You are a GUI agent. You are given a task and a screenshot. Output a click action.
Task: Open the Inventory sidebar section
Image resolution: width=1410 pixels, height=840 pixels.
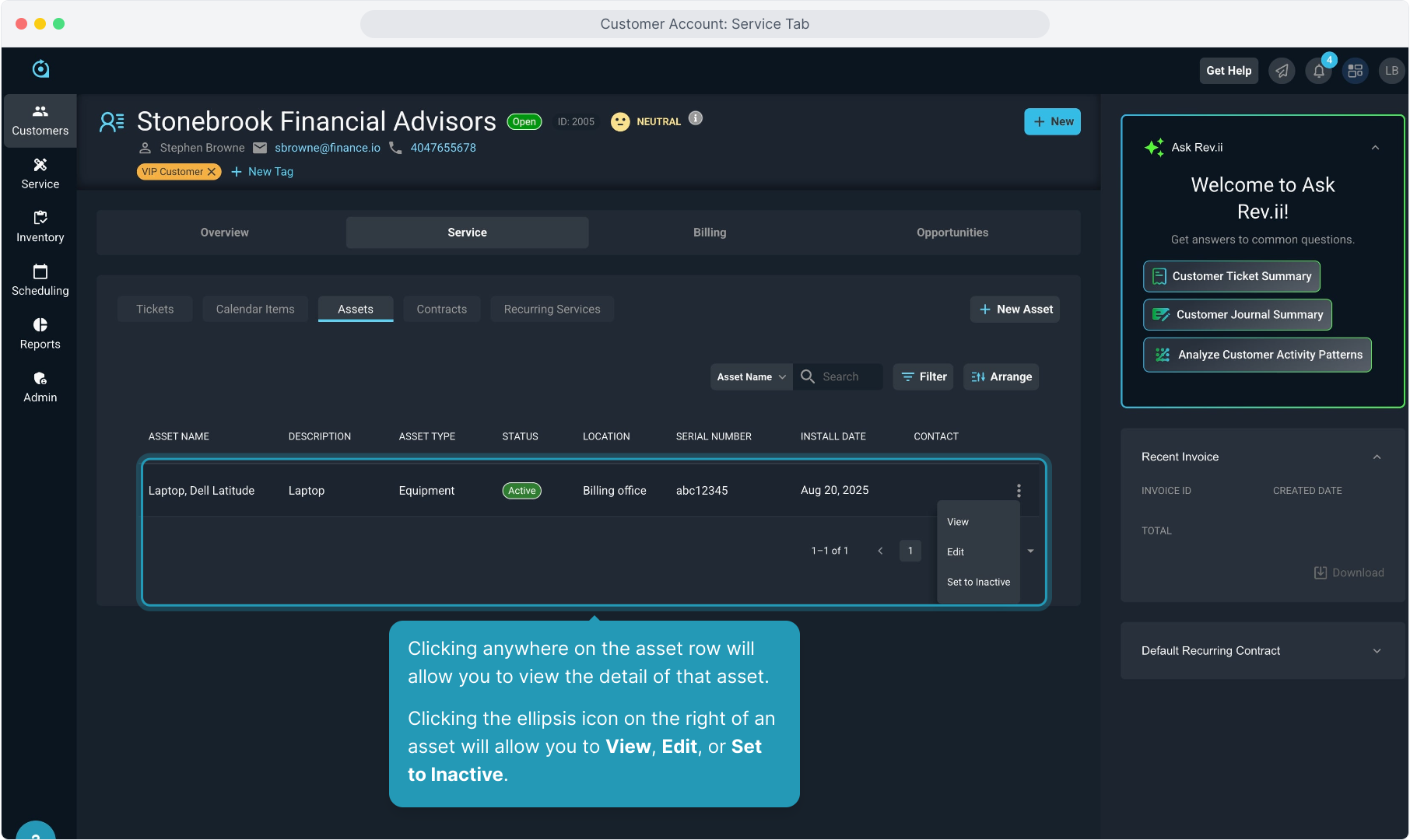tap(40, 226)
